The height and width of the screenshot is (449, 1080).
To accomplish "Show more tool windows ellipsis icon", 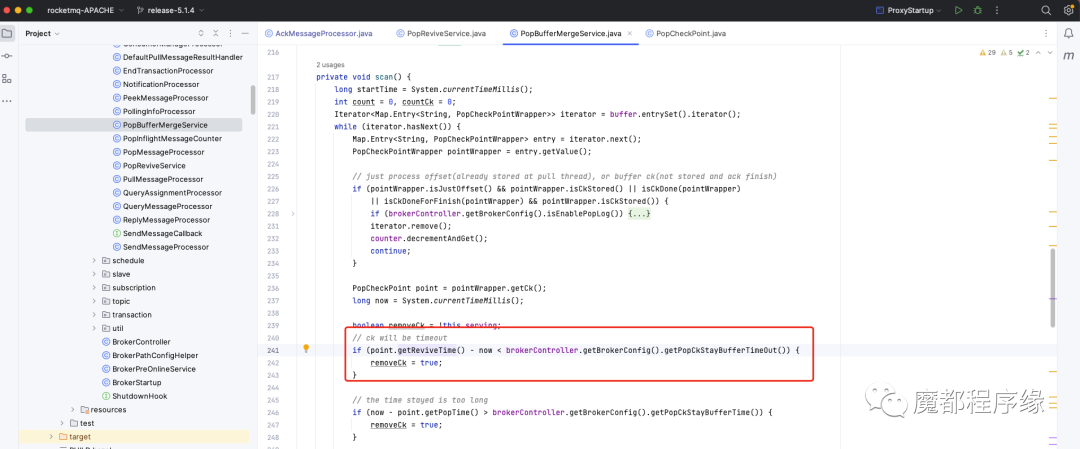I will pos(7,101).
